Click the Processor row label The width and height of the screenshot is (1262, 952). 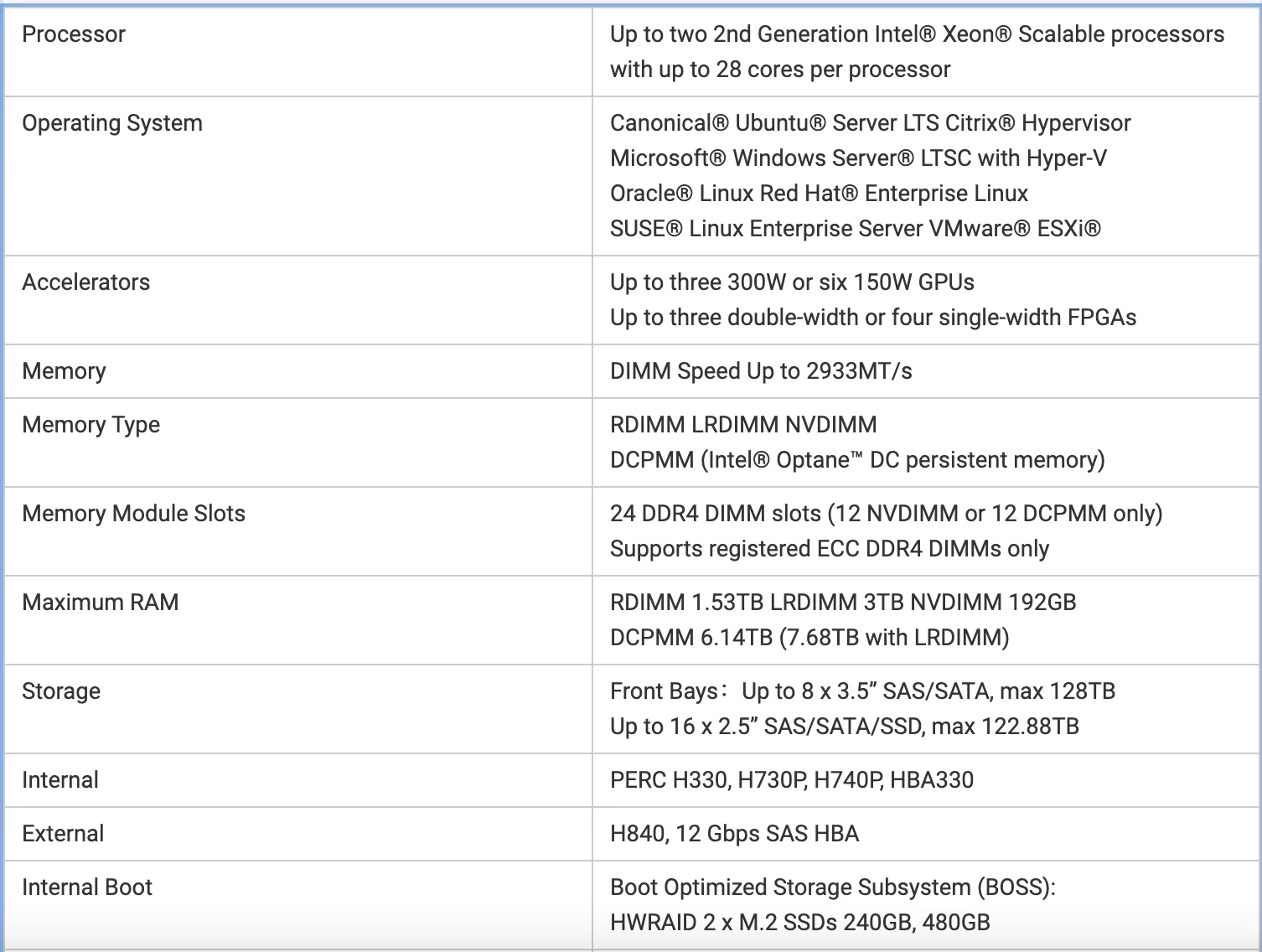coord(74,34)
